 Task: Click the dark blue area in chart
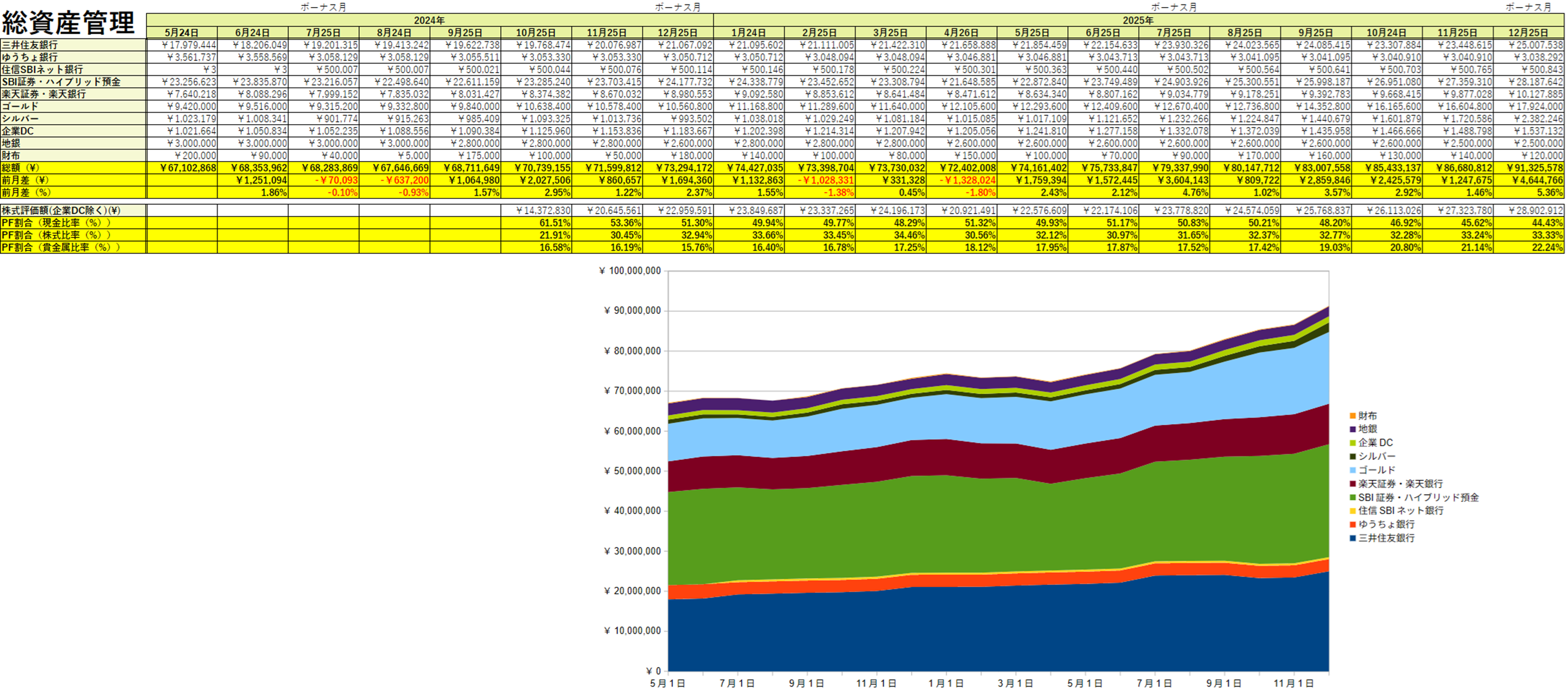[x=974, y=633]
